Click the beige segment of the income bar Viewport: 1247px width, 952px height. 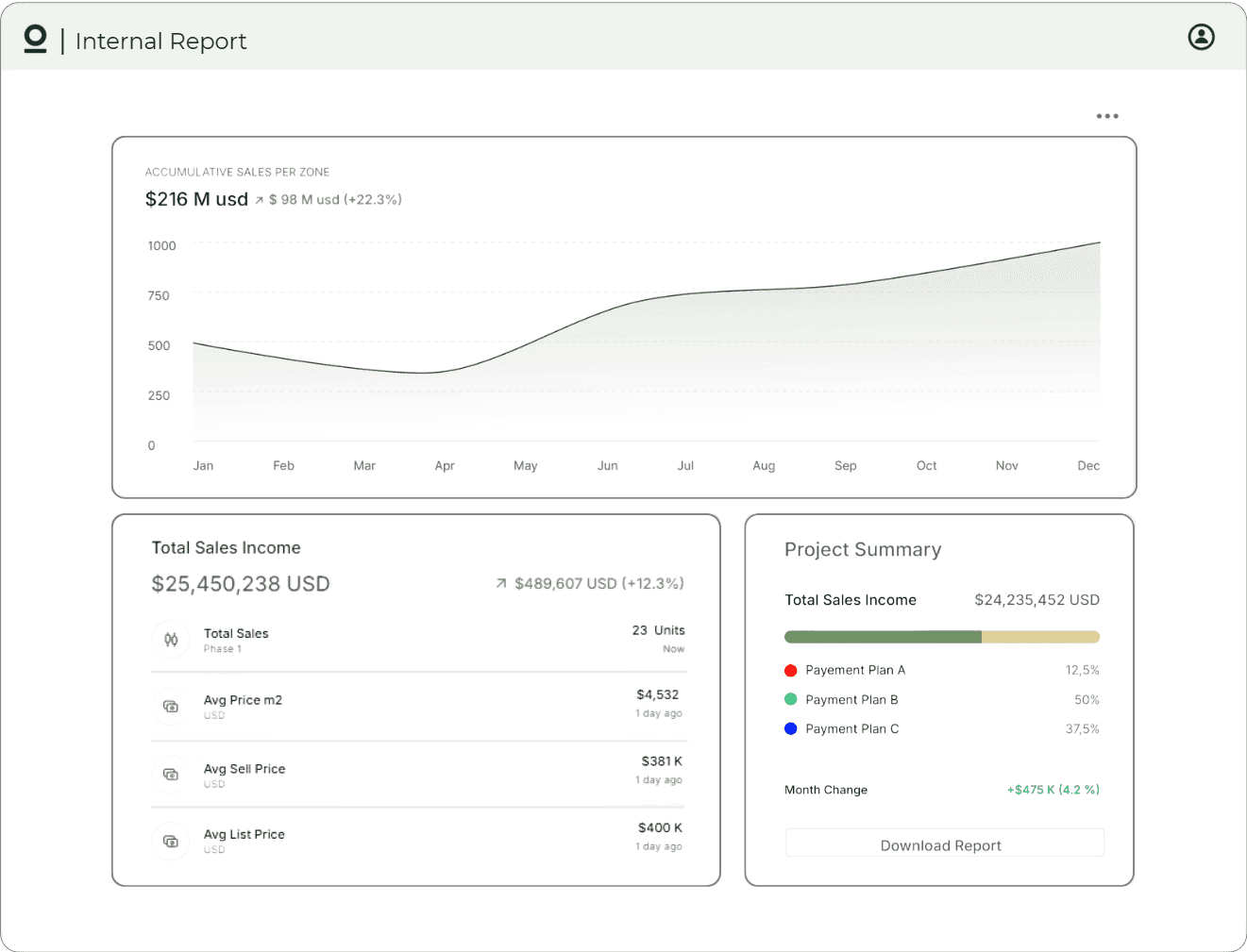(1041, 637)
